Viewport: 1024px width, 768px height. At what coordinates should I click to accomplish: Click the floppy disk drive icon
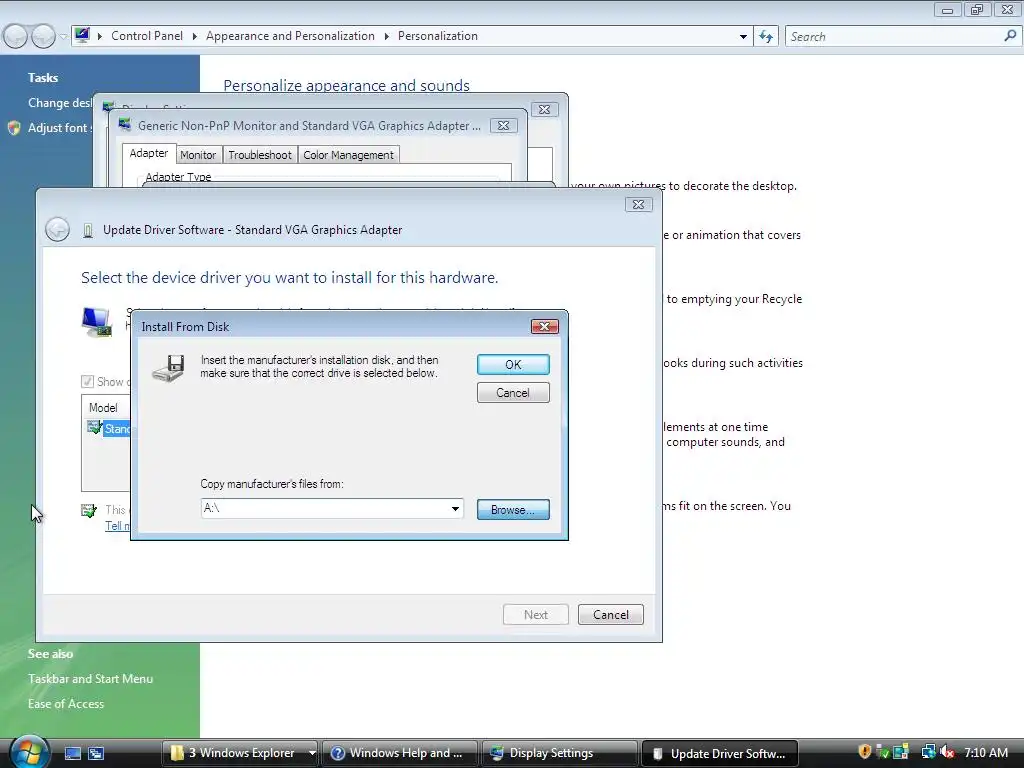[168, 368]
